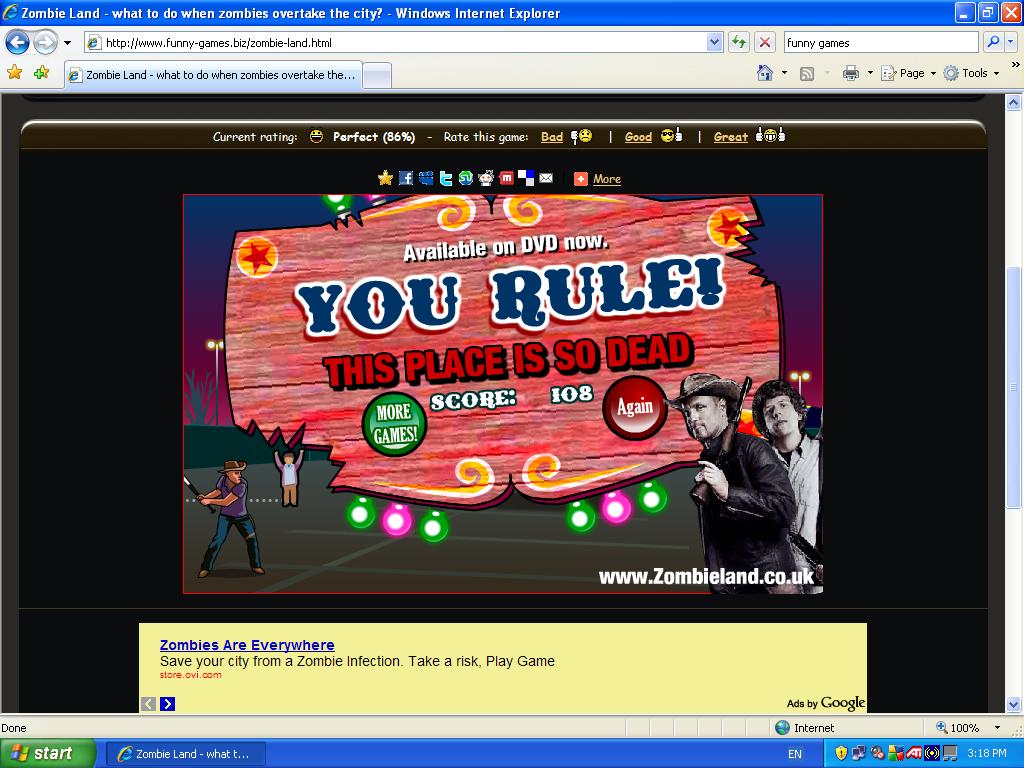Rate this game as Great

(731, 137)
